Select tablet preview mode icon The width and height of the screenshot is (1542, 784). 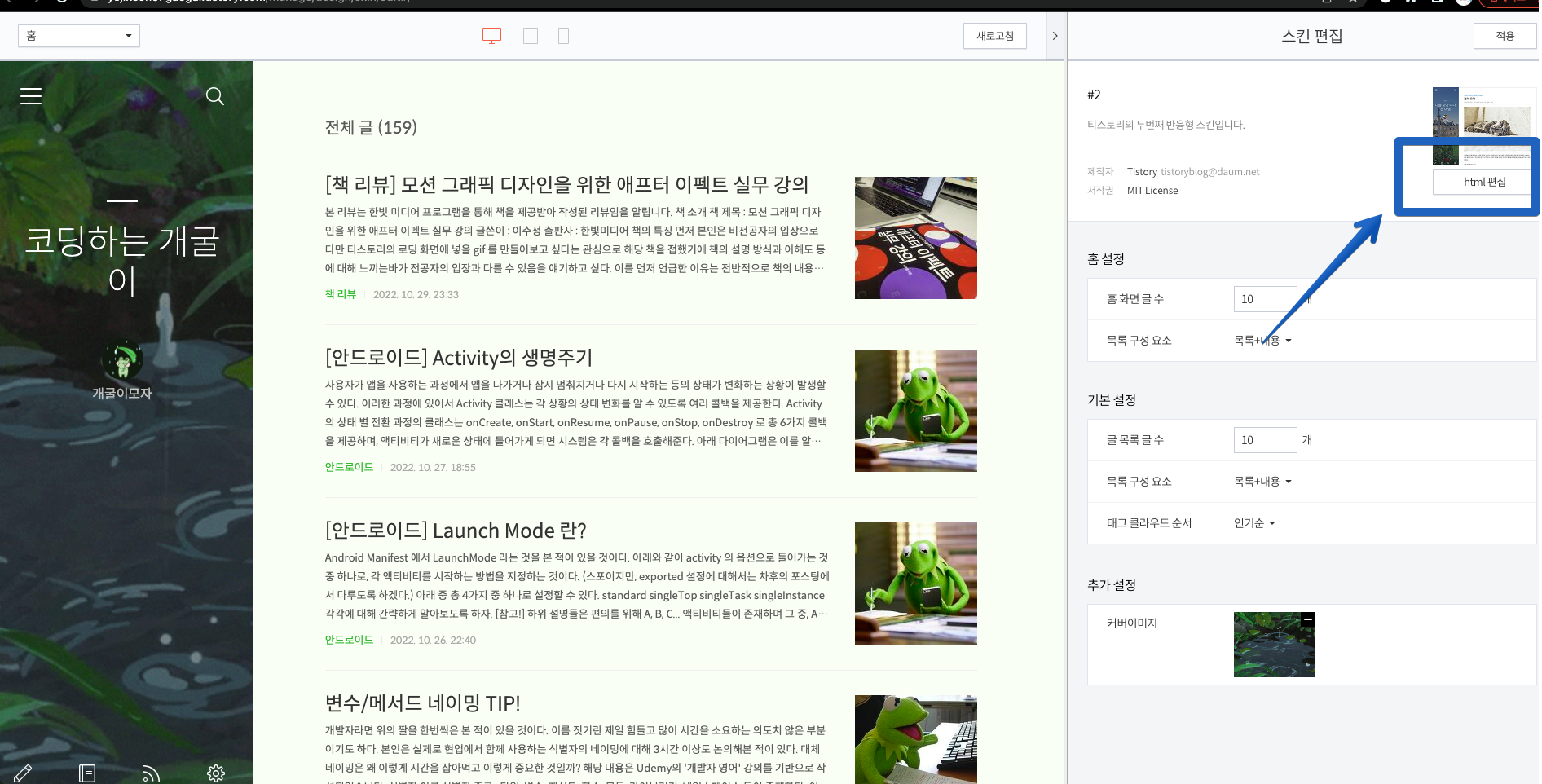(x=531, y=36)
